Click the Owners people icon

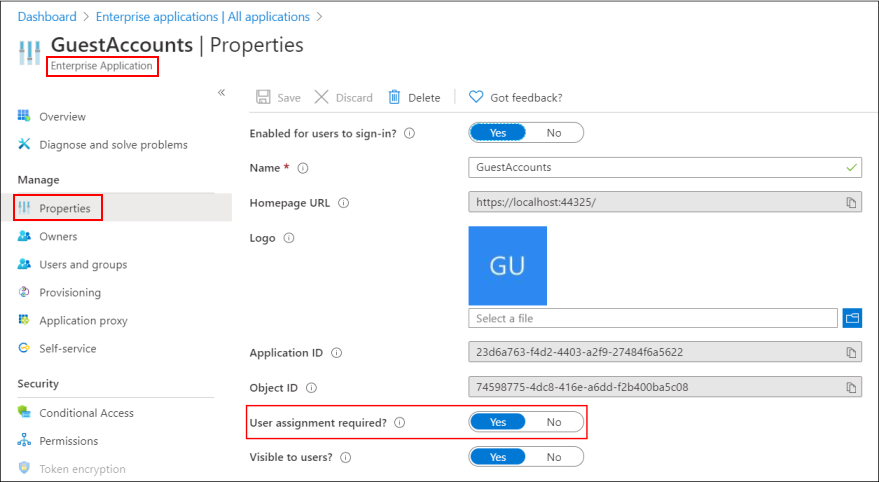(x=24, y=236)
